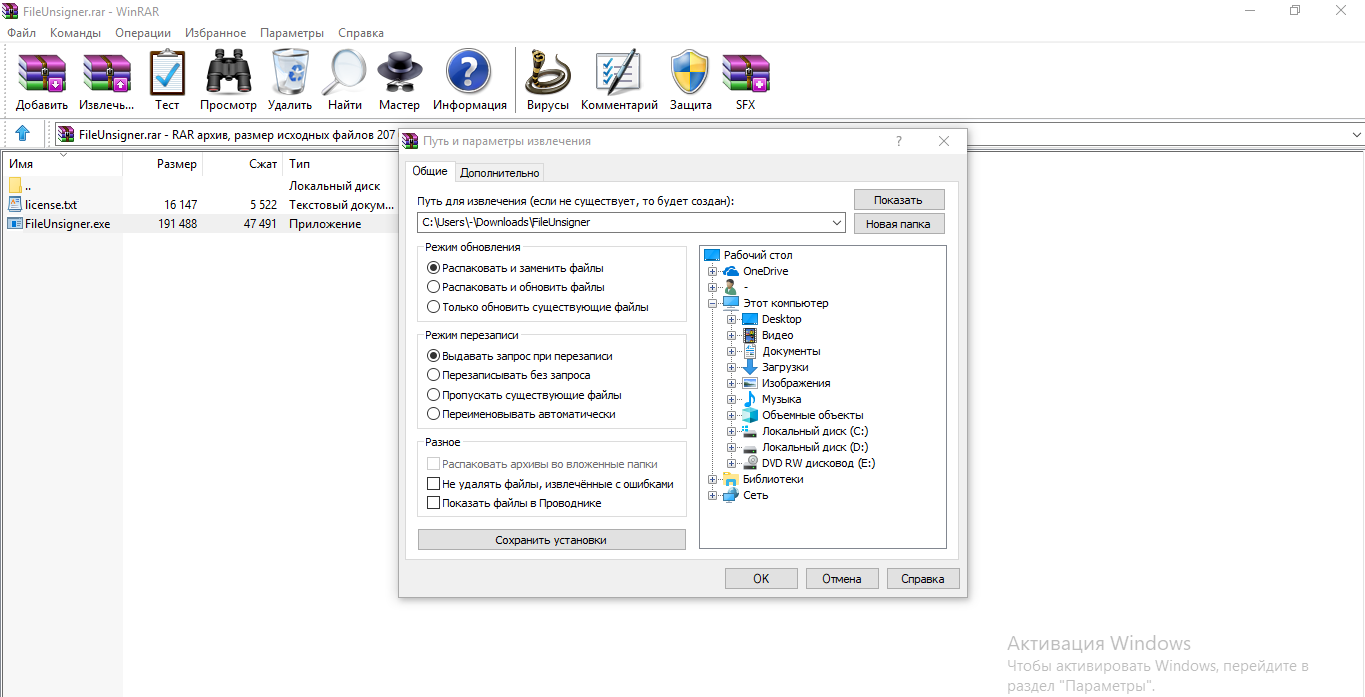This screenshot has height=697, width=1365.
Task: Click the Вирусы scan icon
Action: [548, 72]
